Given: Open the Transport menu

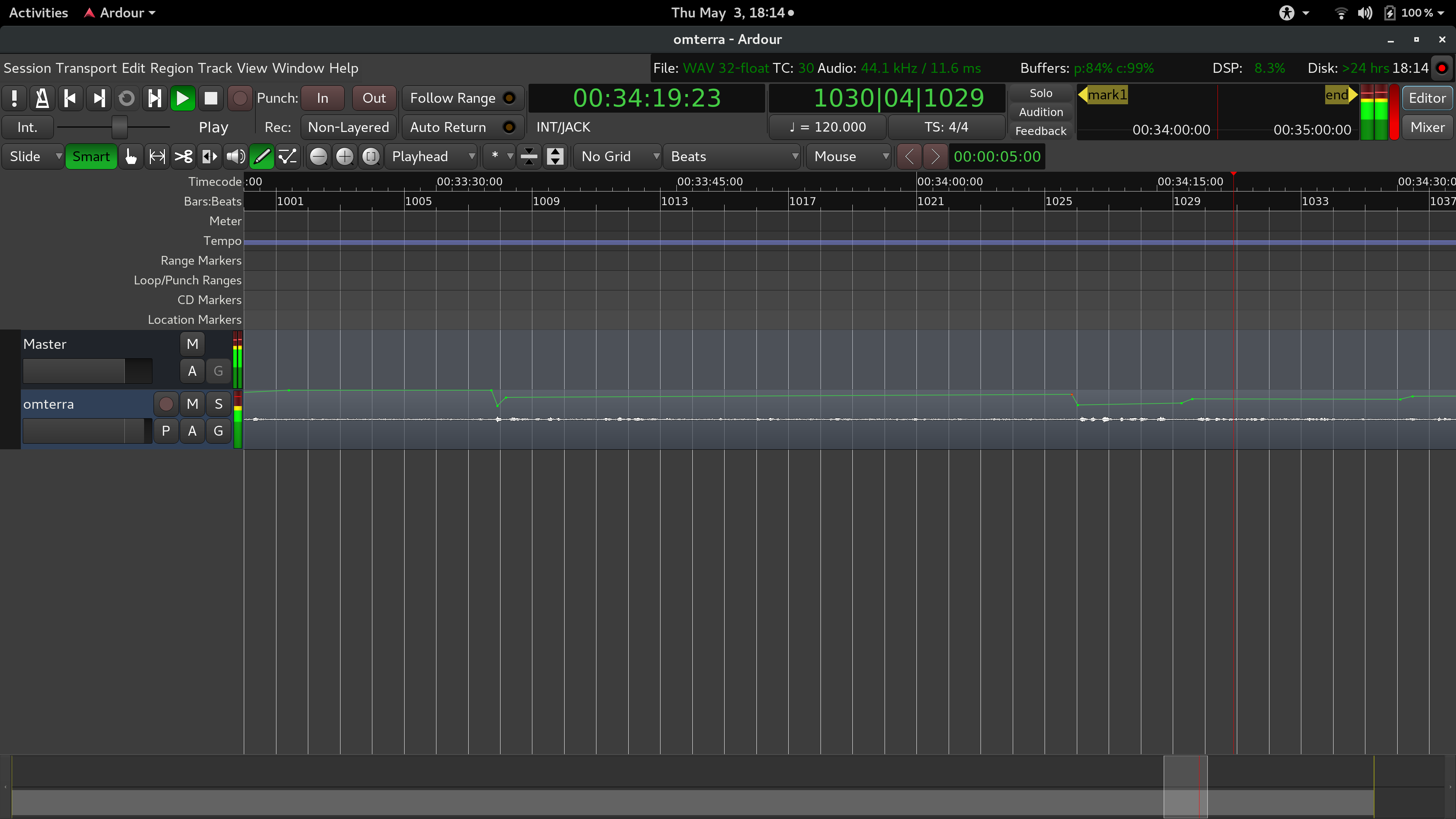Looking at the screenshot, I should point(86,68).
